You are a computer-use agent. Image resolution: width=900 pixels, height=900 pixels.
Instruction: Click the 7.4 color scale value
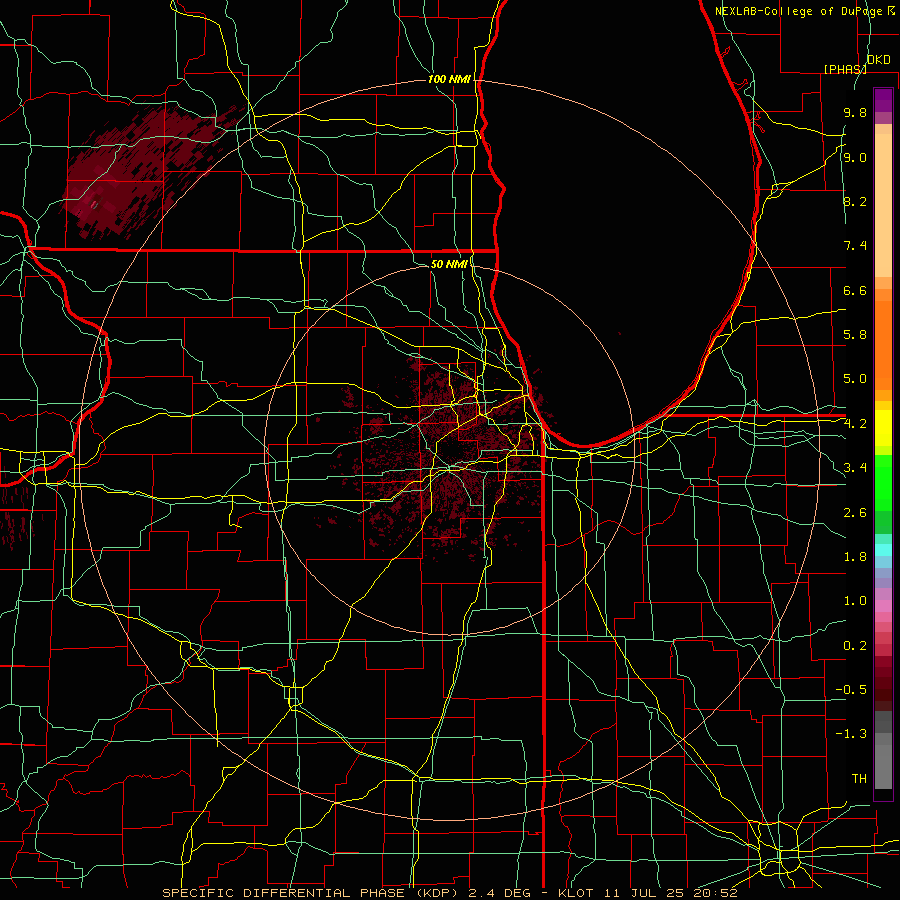(x=855, y=246)
